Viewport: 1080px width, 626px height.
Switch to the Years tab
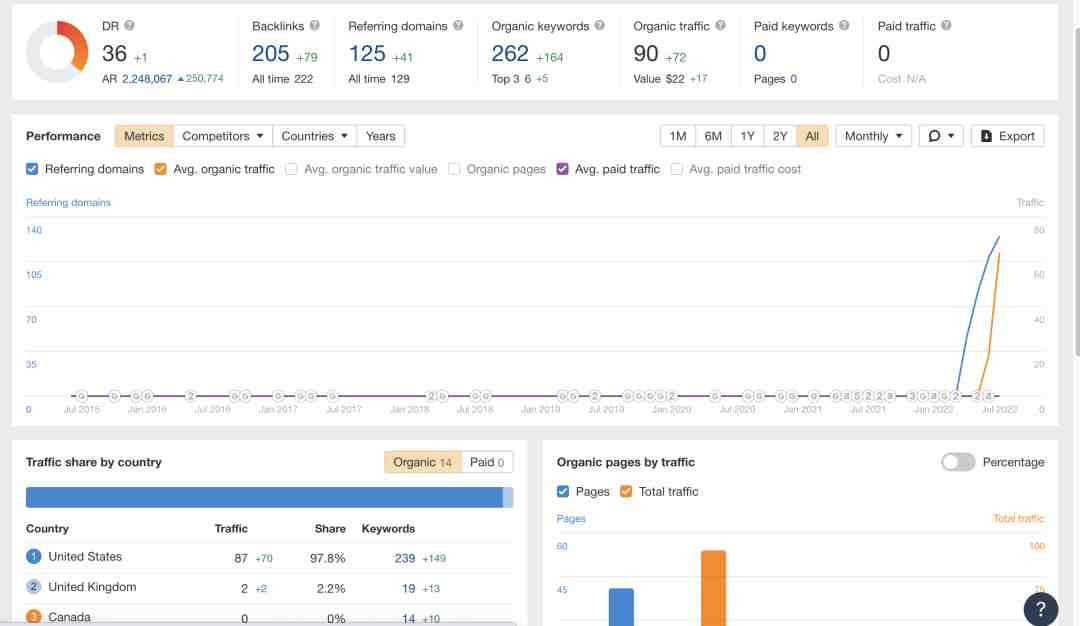[x=381, y=136]
